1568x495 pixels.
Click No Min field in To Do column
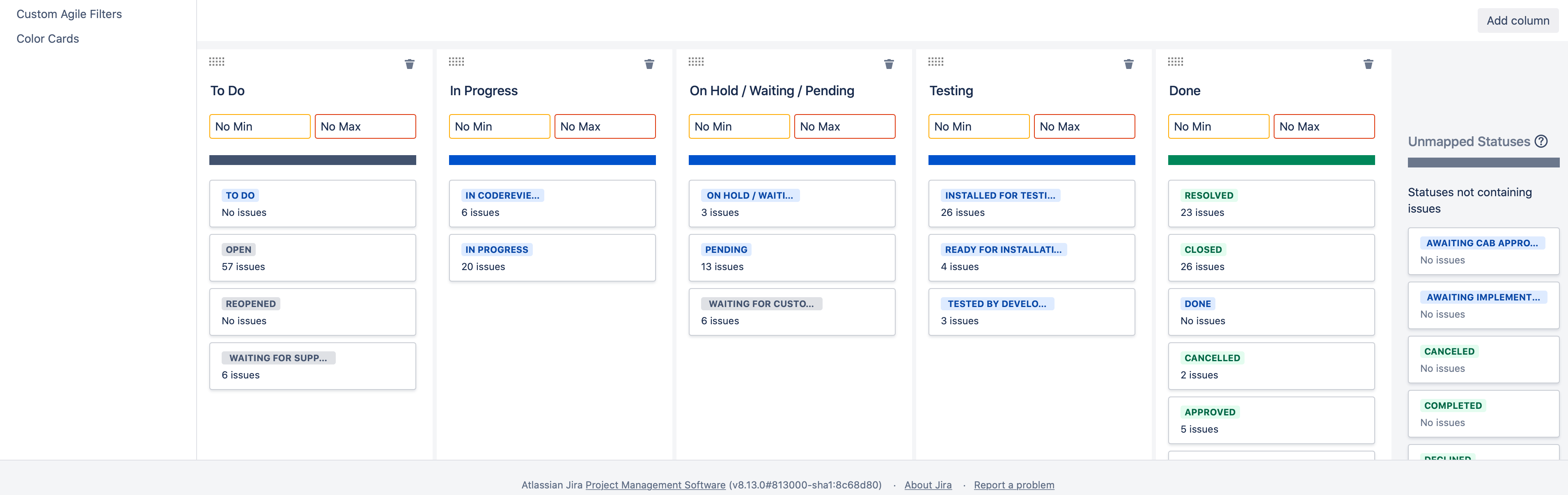pyautogui.click(x=260, y=127)
